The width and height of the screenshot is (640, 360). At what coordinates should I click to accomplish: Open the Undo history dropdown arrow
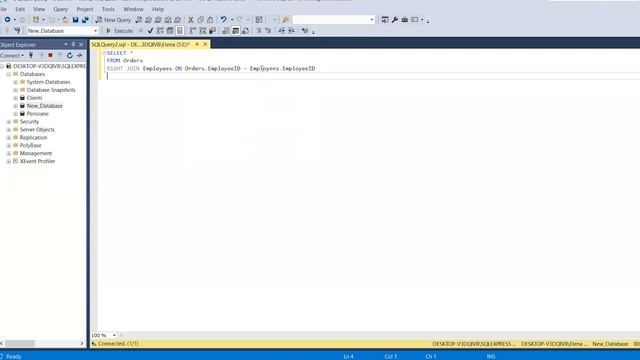[x=232, y=20]
